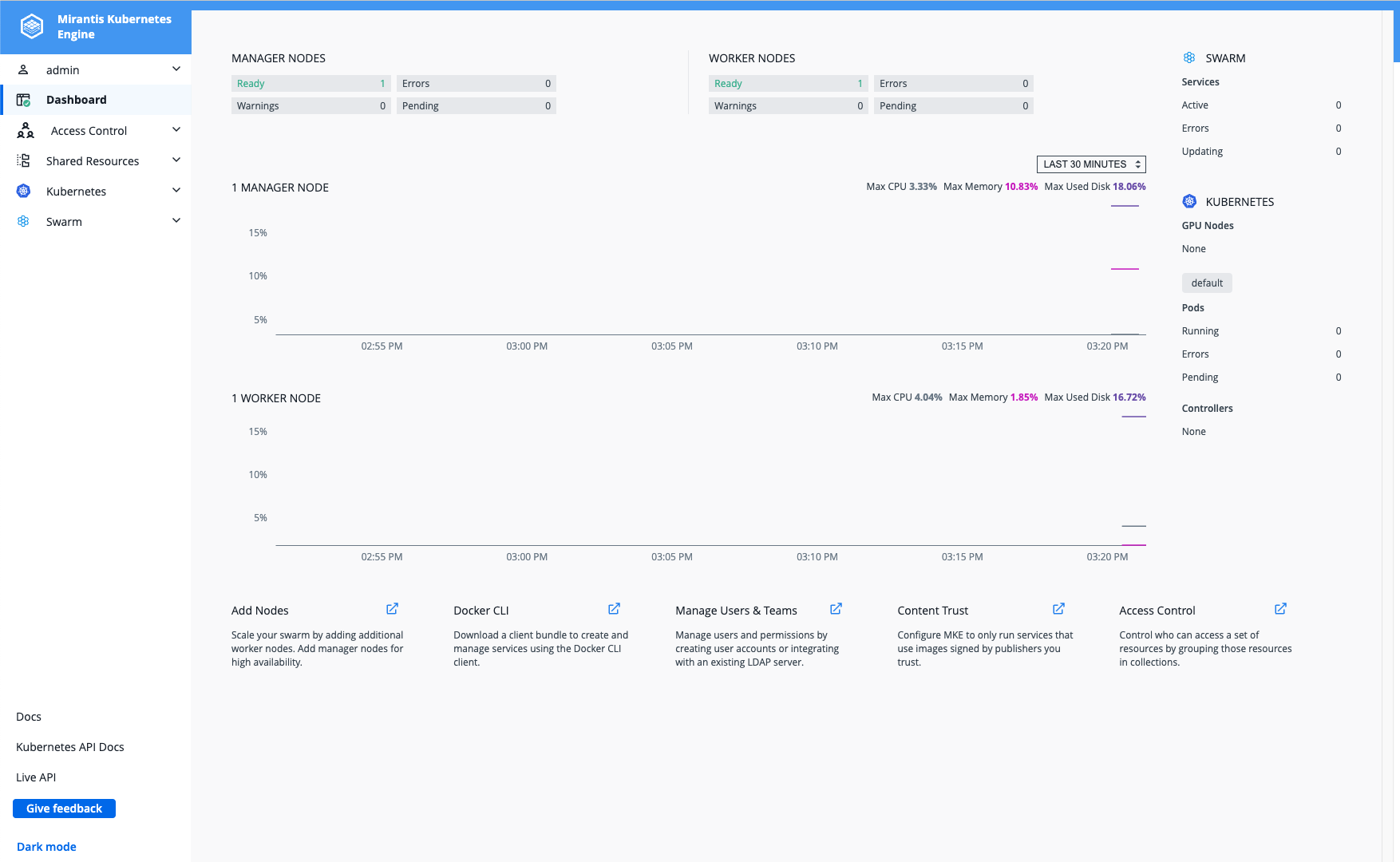The width and height of the screenshot is (1400, 862).
Task: Select the admin menu item
Action: click(96, 69)
